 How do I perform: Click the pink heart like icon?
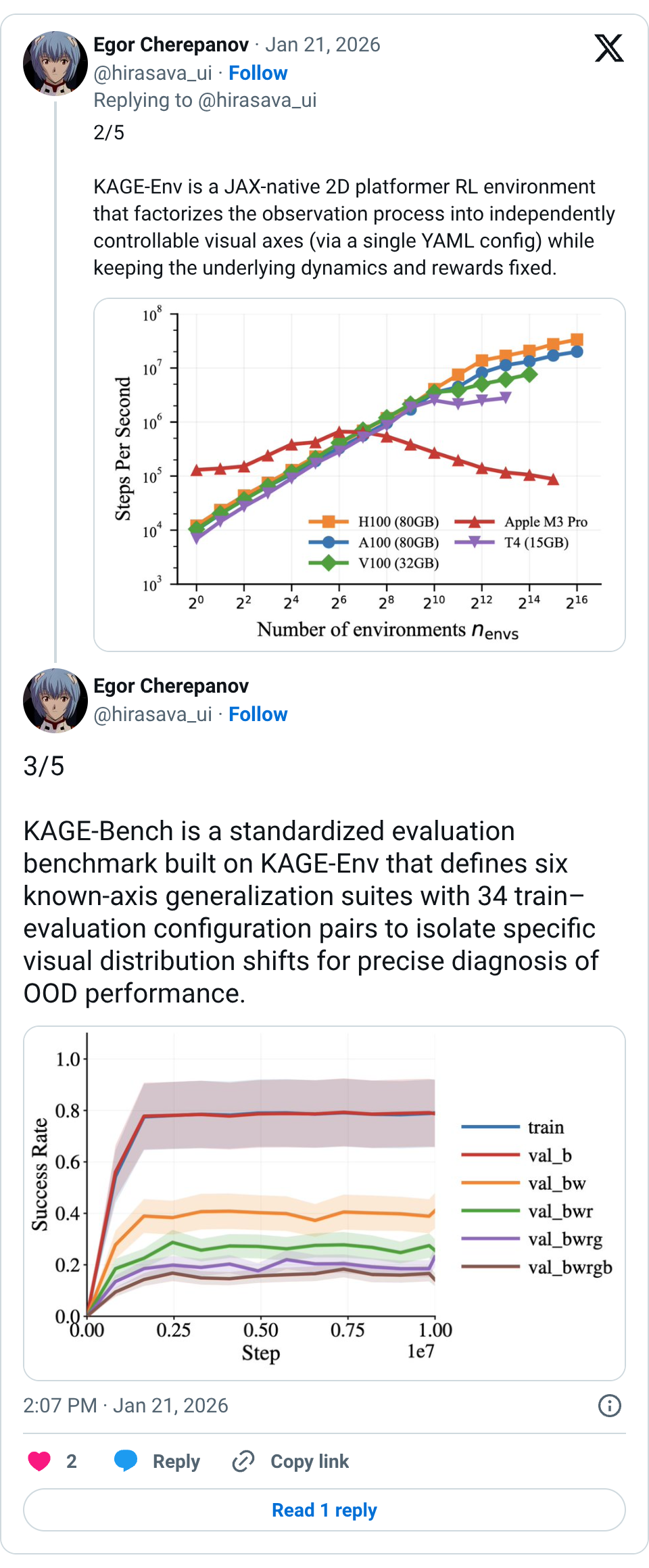point(39,1461)
